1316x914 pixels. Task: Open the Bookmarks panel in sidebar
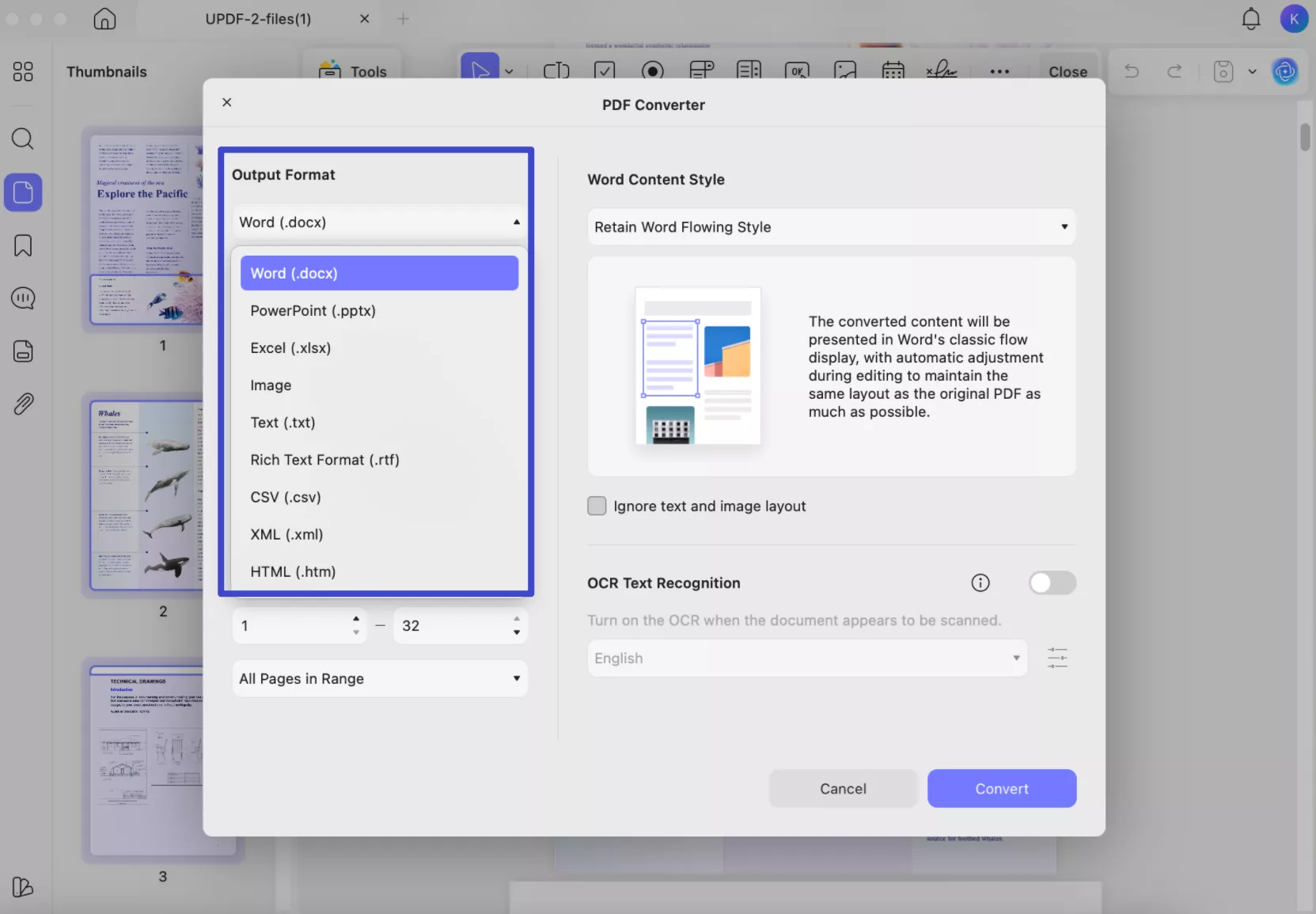pyautogui.click(x=23, y=245)
